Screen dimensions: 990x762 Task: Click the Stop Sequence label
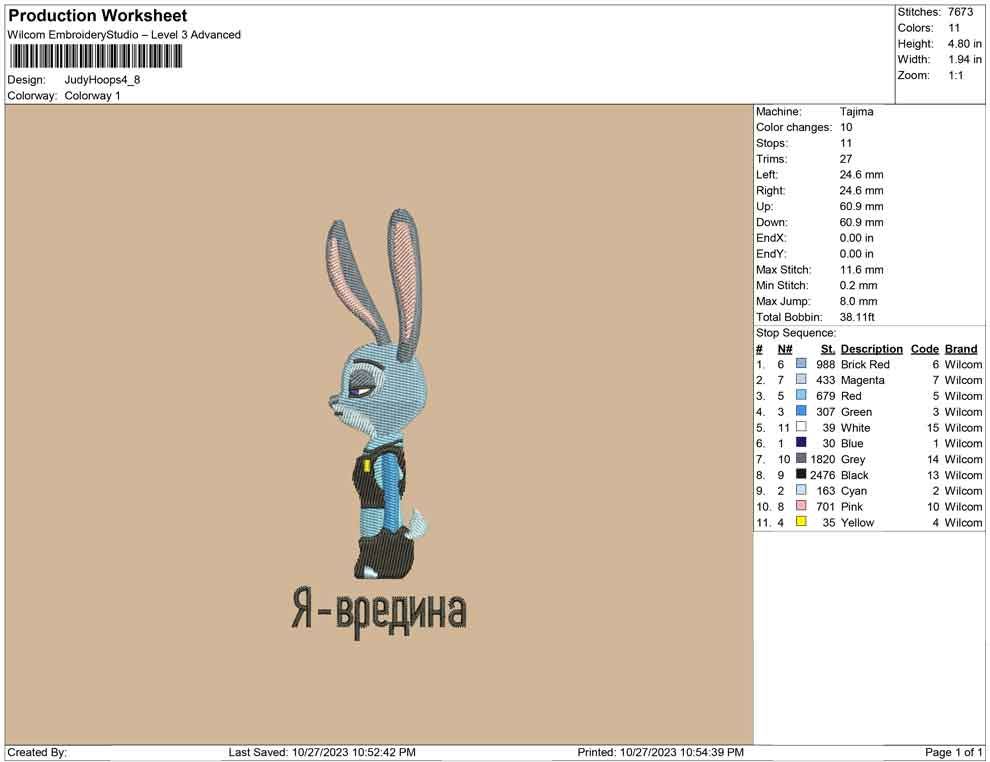[796, 333]
